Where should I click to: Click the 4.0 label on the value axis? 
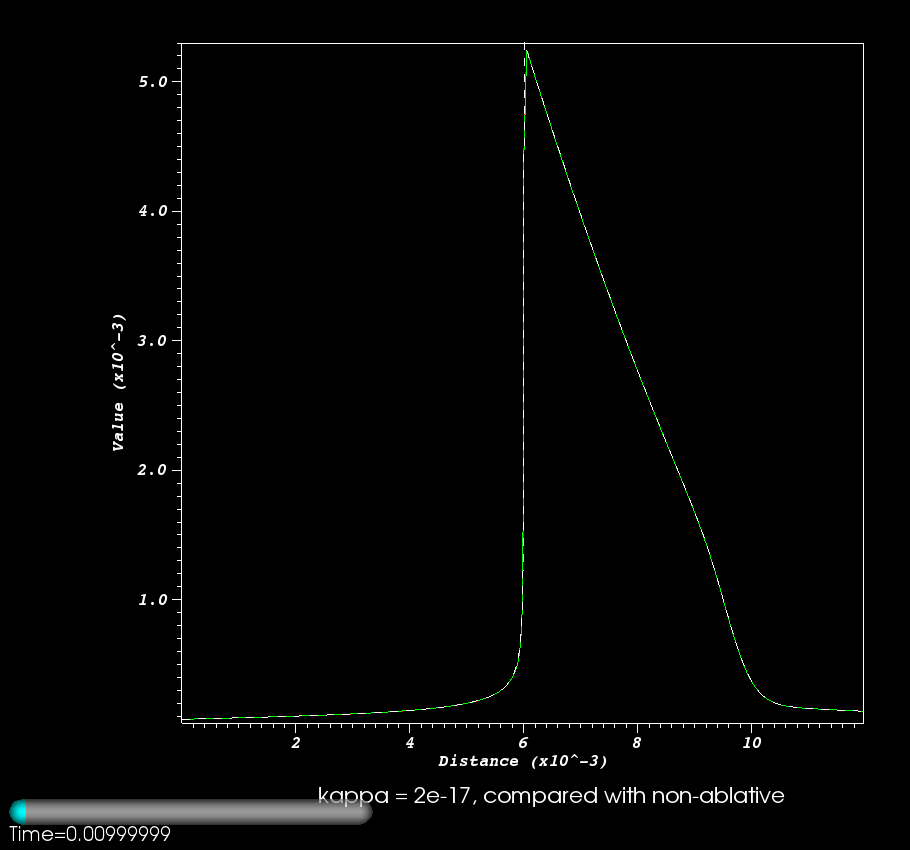point(153,211)
